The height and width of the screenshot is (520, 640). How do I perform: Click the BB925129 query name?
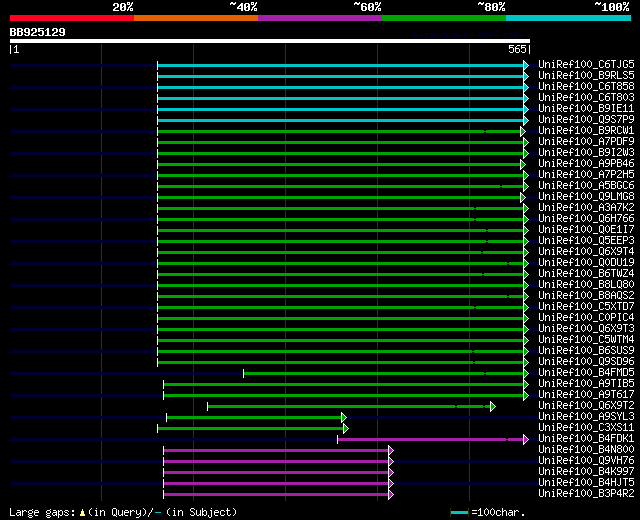[x=38, y=32]
